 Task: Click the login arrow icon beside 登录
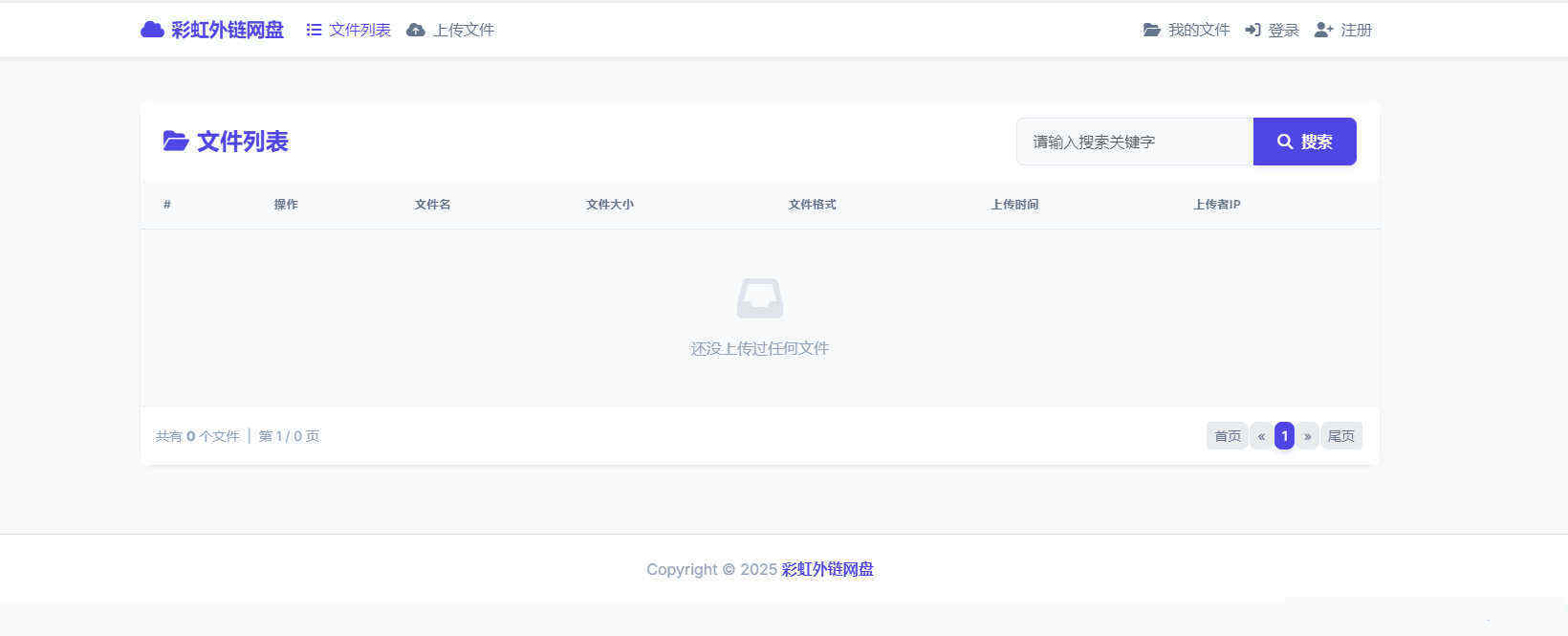(1252, 31)
